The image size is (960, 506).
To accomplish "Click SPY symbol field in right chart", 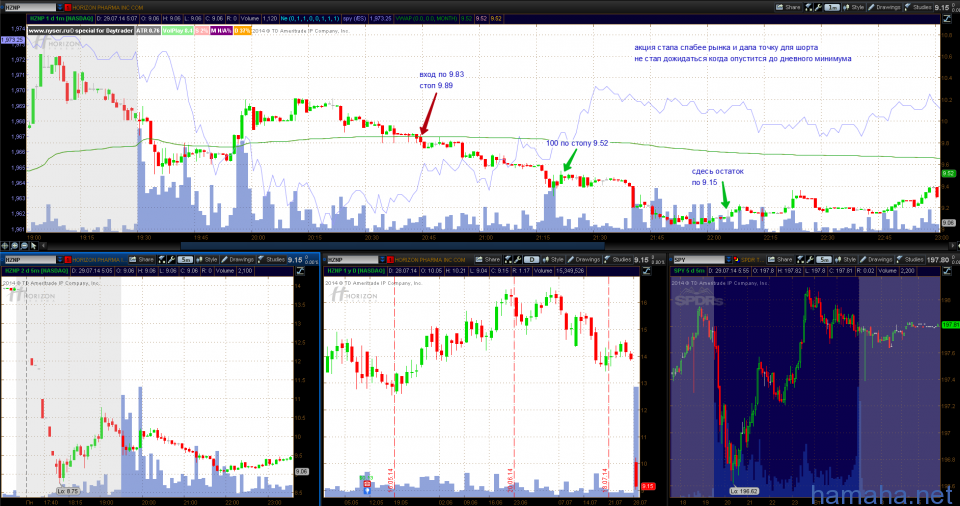I will click(698, 260).
